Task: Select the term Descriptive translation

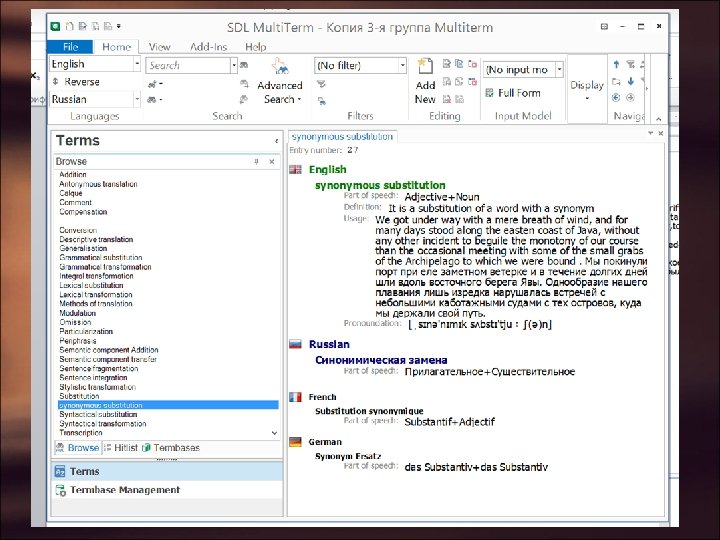Action: (96, 239)
